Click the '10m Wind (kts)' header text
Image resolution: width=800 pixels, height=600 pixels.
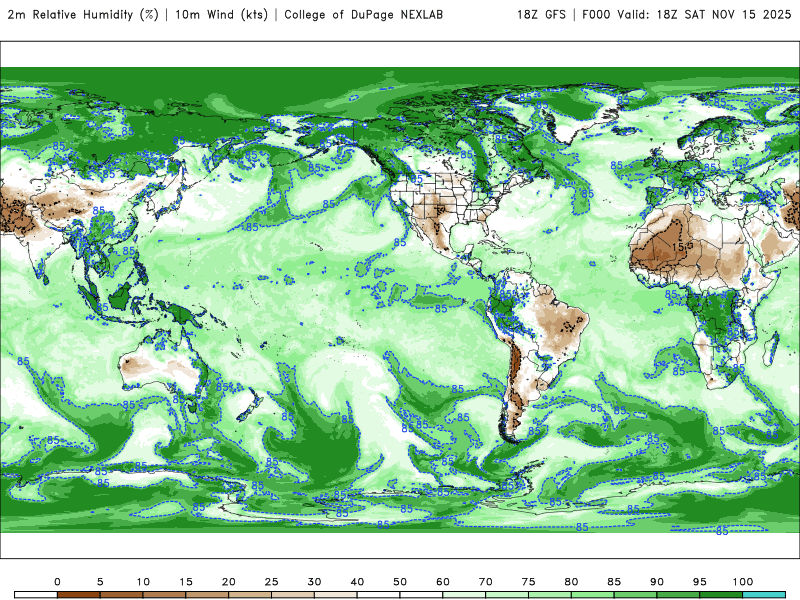[x=221, y=14]
